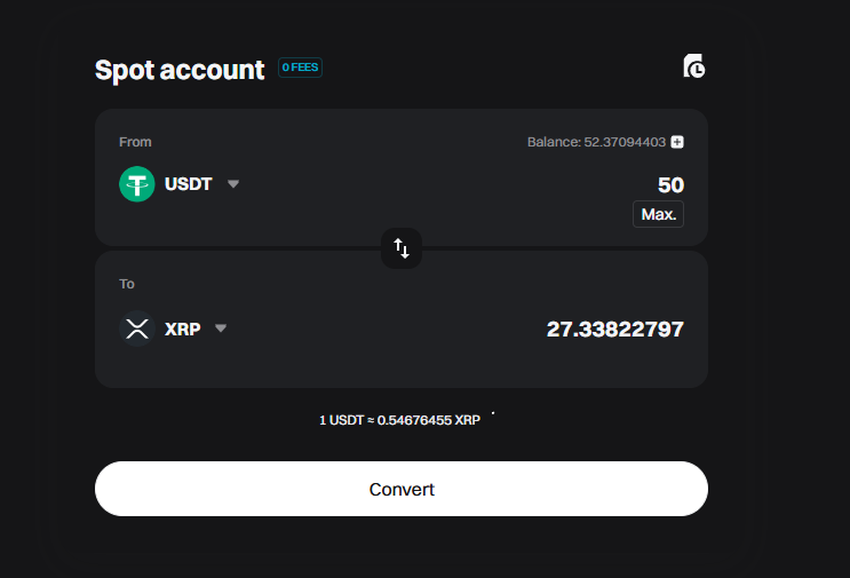Select the USDT currency label
Image resolution: width=850 pixels, height=578 pixels.
click(x=188, y=184)
